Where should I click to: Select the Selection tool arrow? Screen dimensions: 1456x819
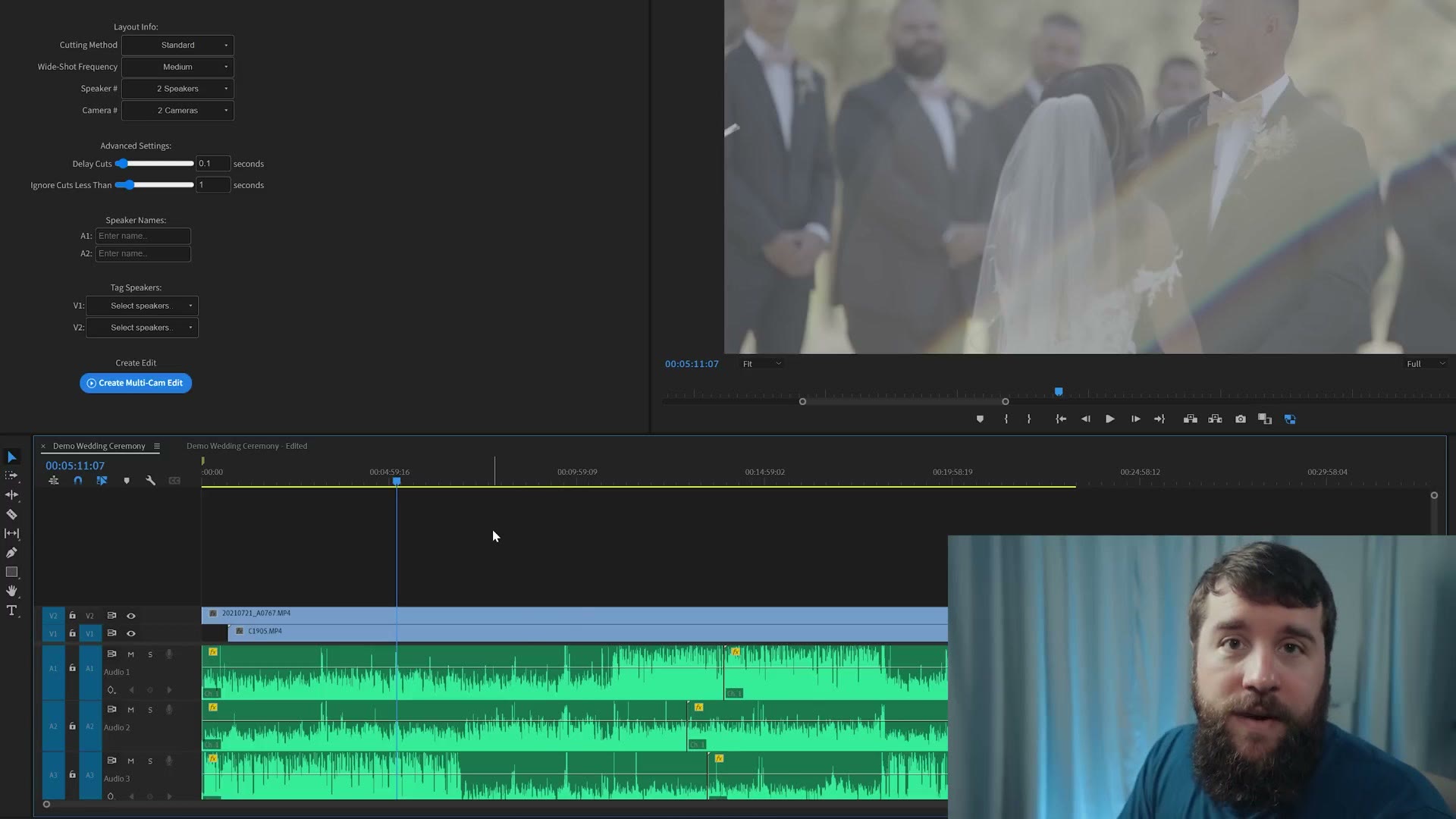pyautogui.click(x=11, y=457)
